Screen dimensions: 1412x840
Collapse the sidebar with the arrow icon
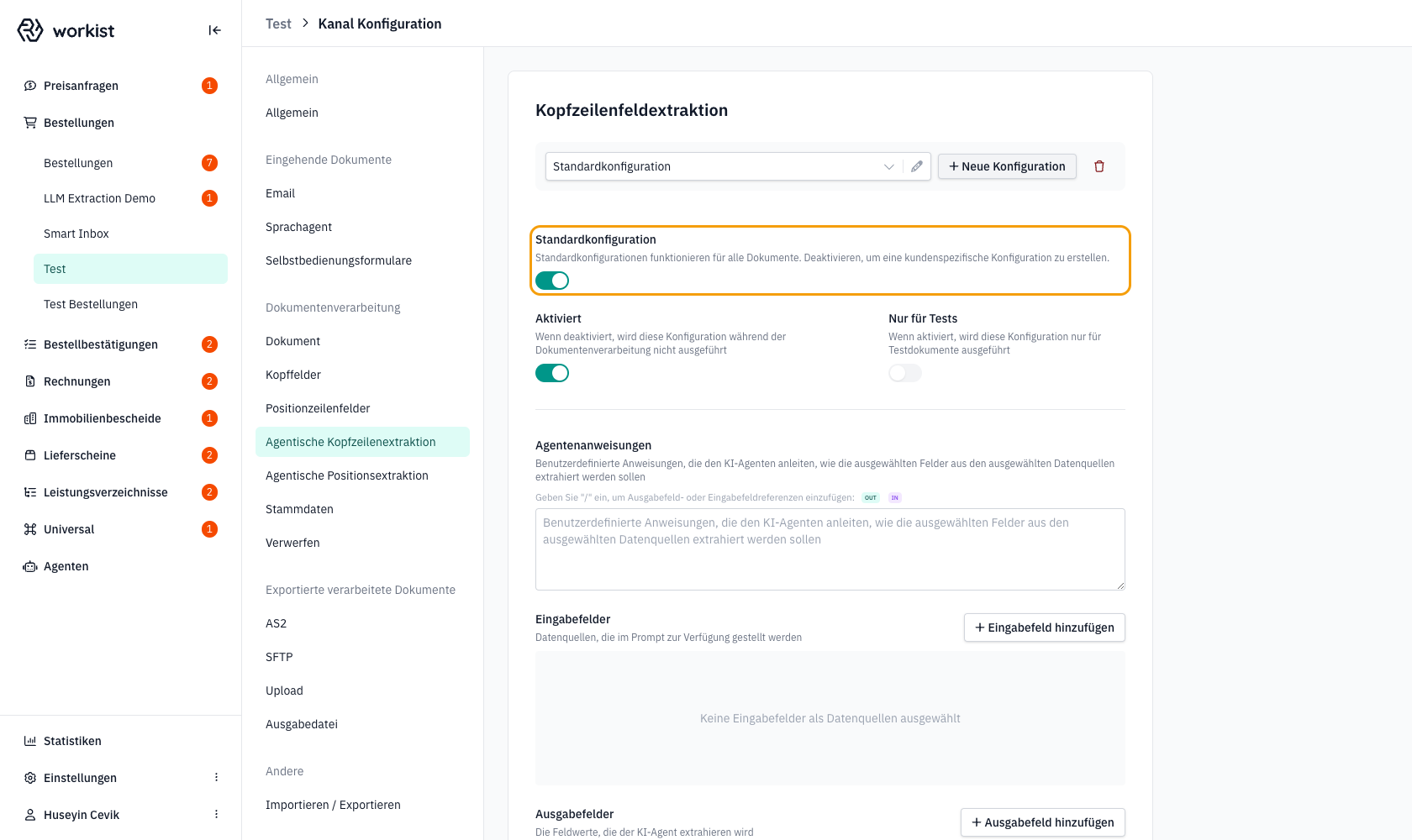(215, 30)
